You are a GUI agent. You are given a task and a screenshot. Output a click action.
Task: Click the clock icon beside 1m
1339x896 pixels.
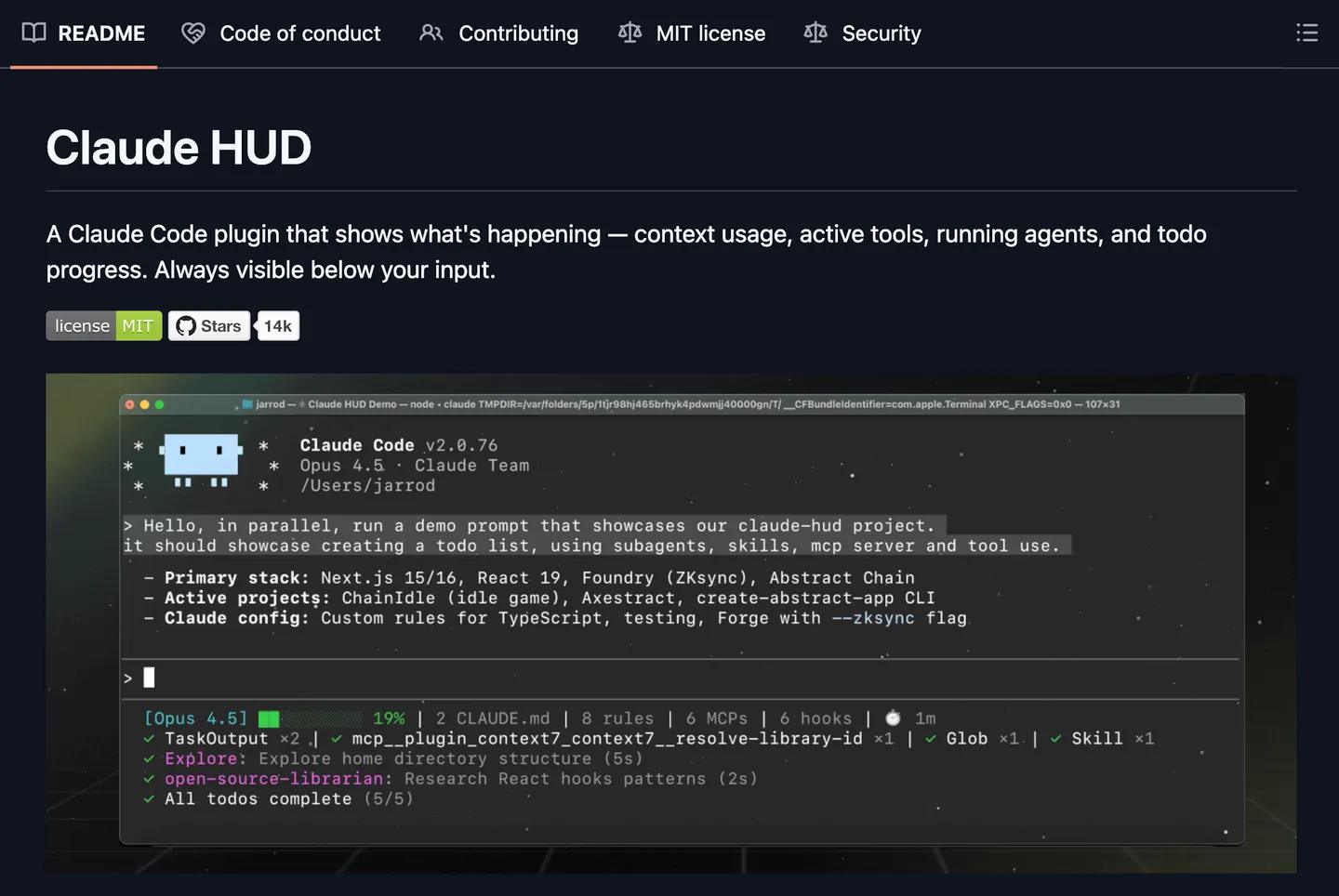(x=893, y=718)
